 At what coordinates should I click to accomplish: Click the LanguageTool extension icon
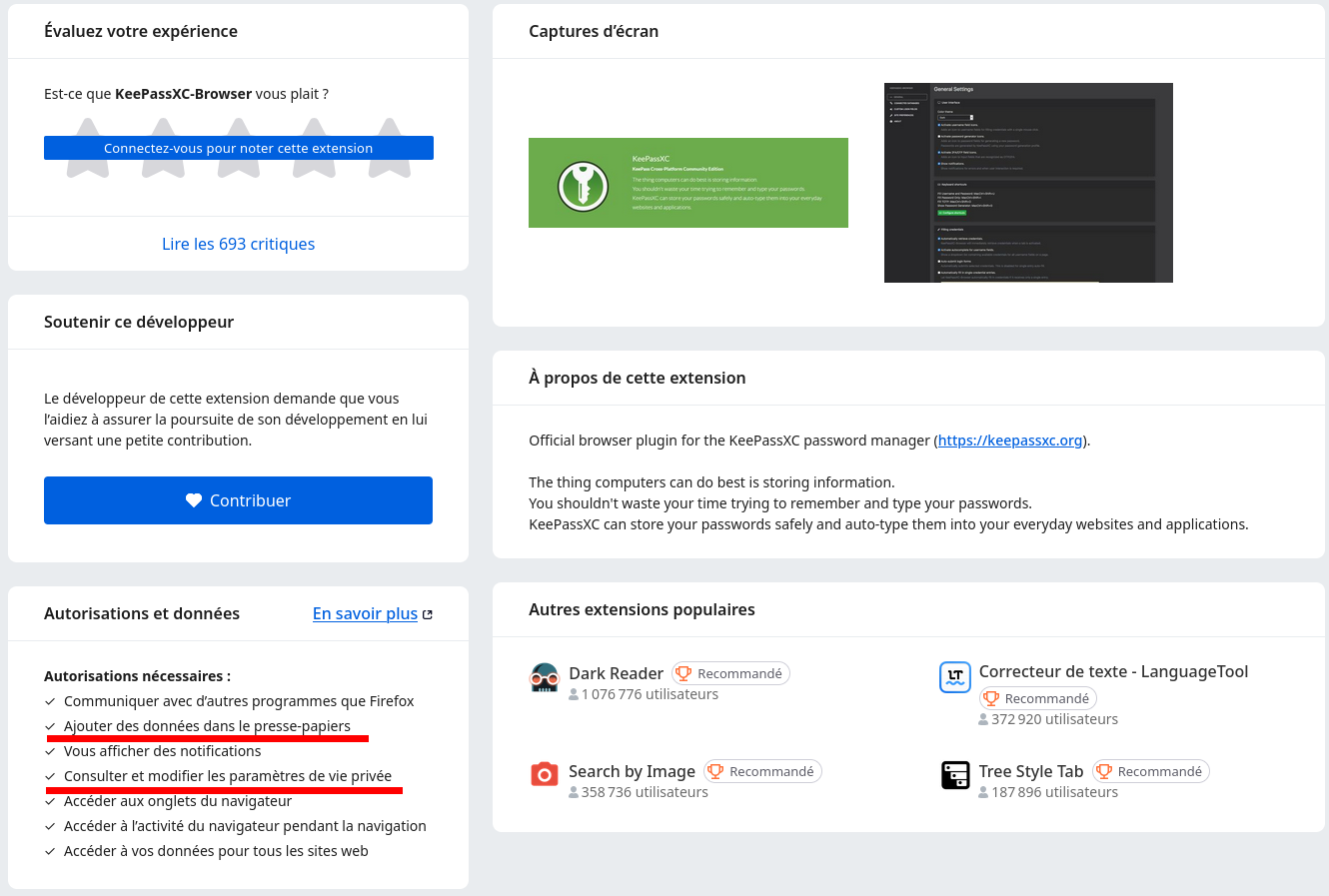point(954,677)
